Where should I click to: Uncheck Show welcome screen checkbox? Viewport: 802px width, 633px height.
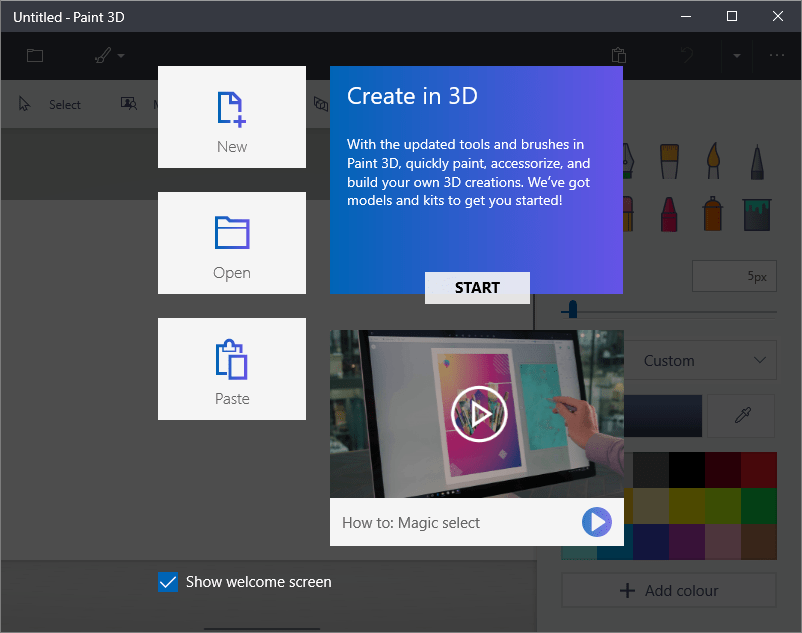click(x=168, y=582)
